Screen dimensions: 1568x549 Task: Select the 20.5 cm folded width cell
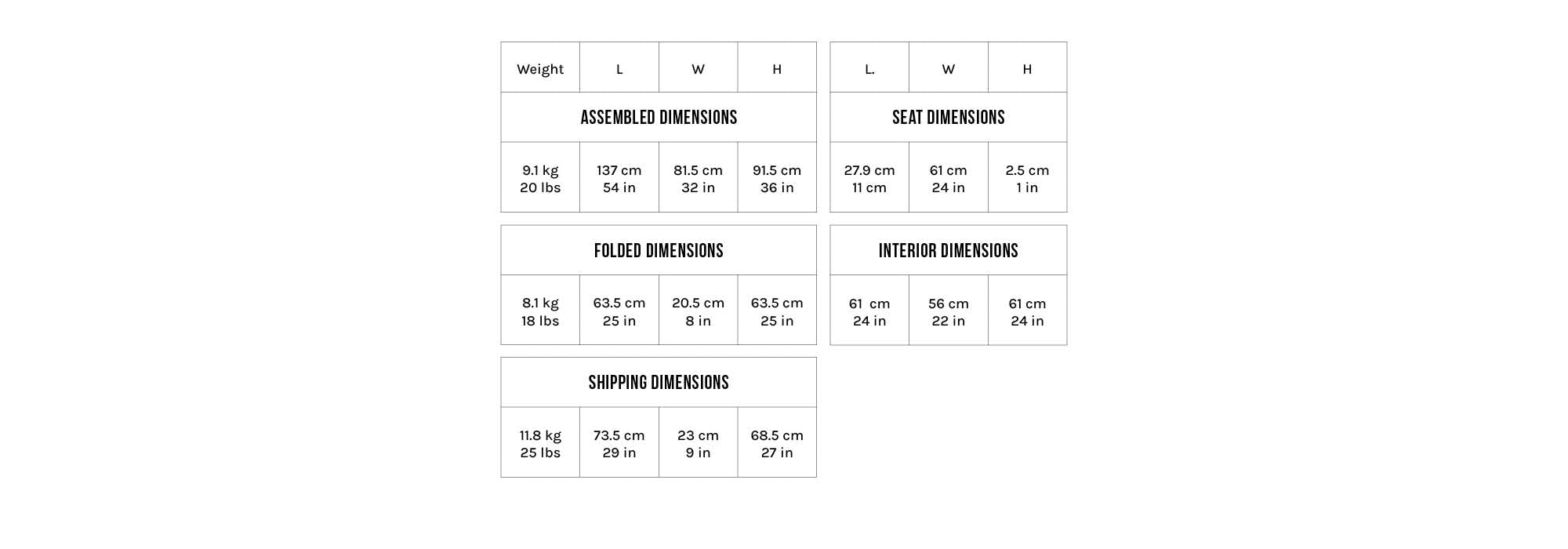pyautogui.click(x=698, y=311)
